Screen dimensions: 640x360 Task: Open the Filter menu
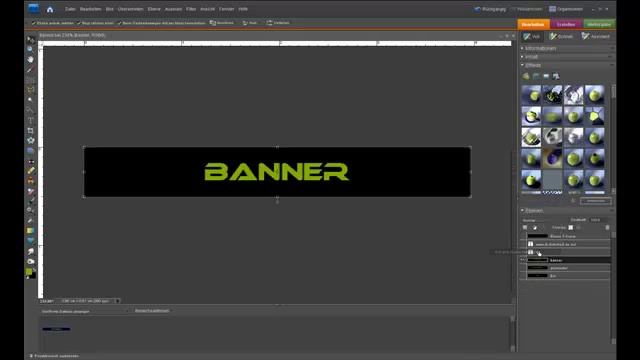191,9
